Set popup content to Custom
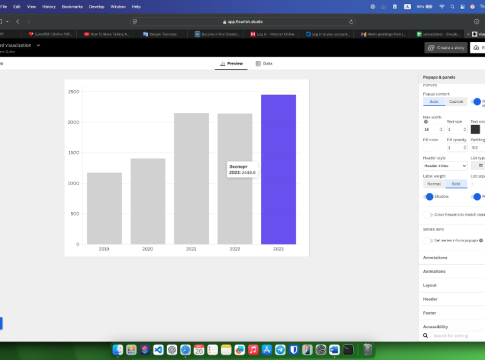 [x=456, y=101]
